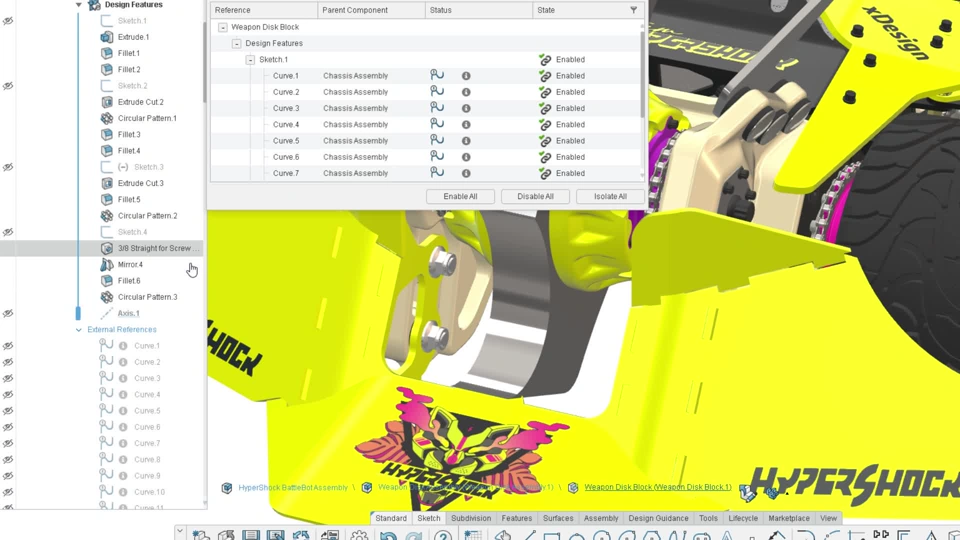Open the toolbar dropdown chevron at bottom left
Image resolution: width=960 pixels, height=540 pixels.
coord(179,531)
